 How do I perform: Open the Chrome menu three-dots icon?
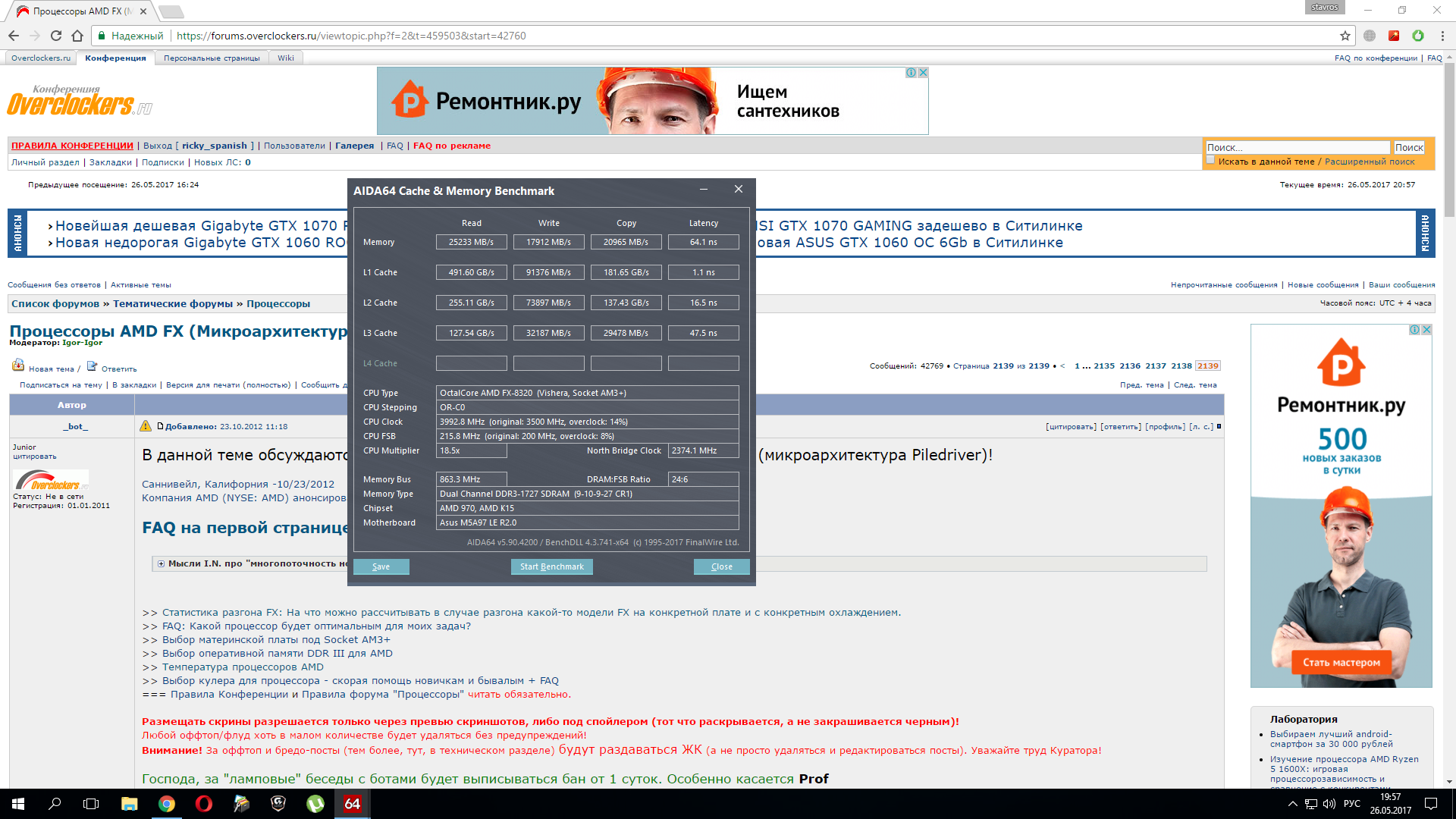click(1442, 36)
